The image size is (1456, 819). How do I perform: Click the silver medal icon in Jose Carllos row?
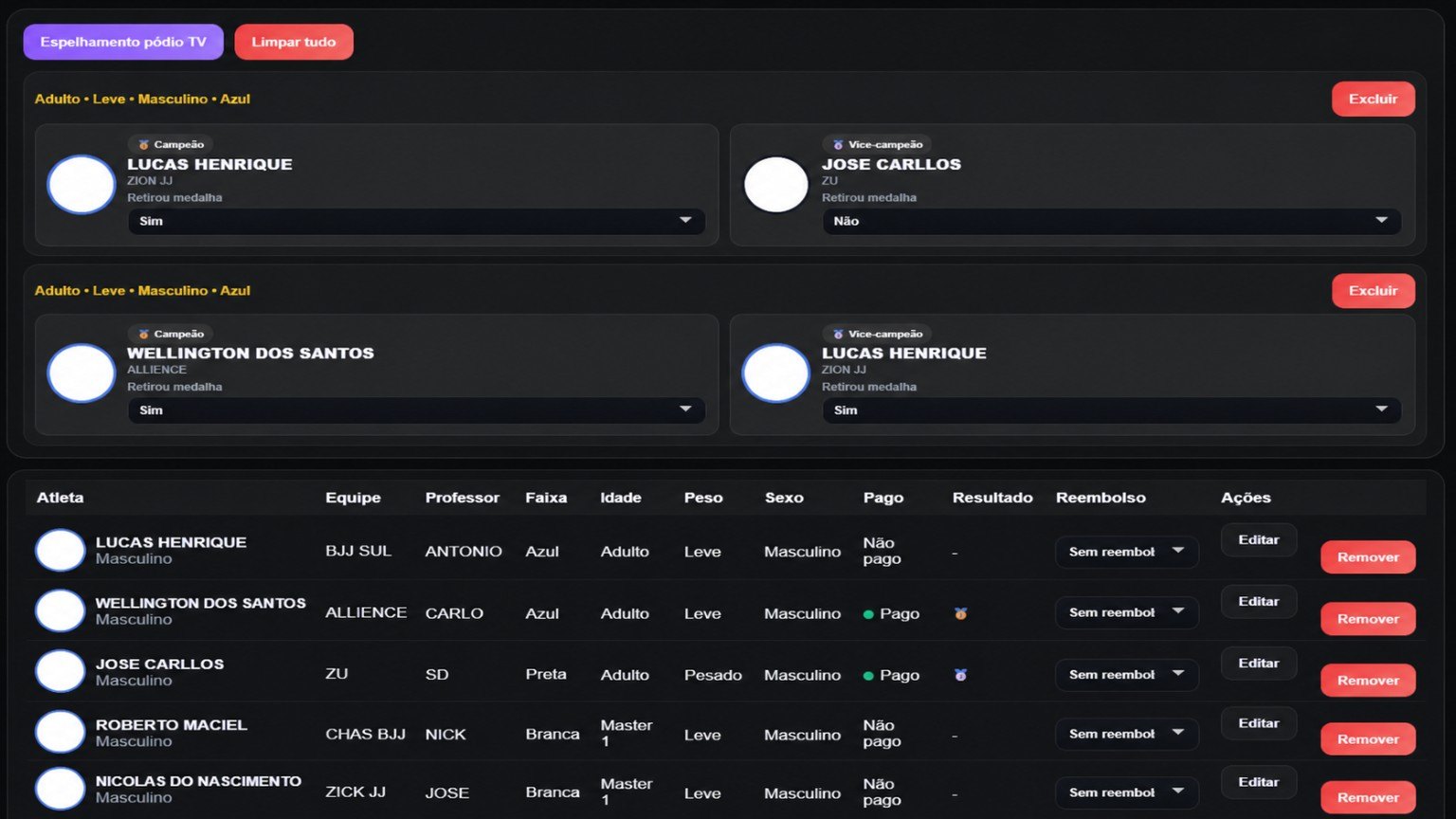(x=960, y=675)
